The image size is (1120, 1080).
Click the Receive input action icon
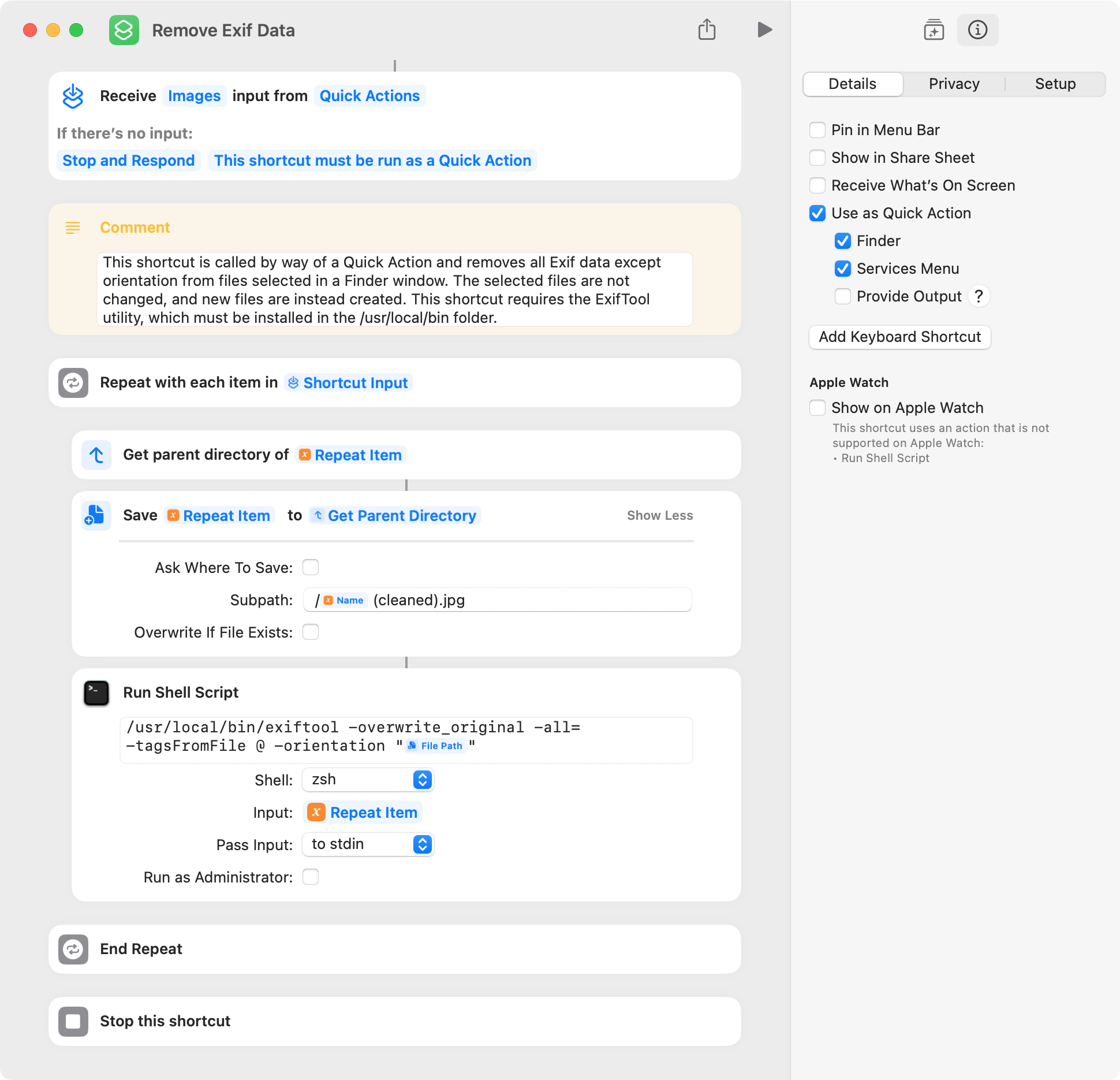[x=73, y=96]
